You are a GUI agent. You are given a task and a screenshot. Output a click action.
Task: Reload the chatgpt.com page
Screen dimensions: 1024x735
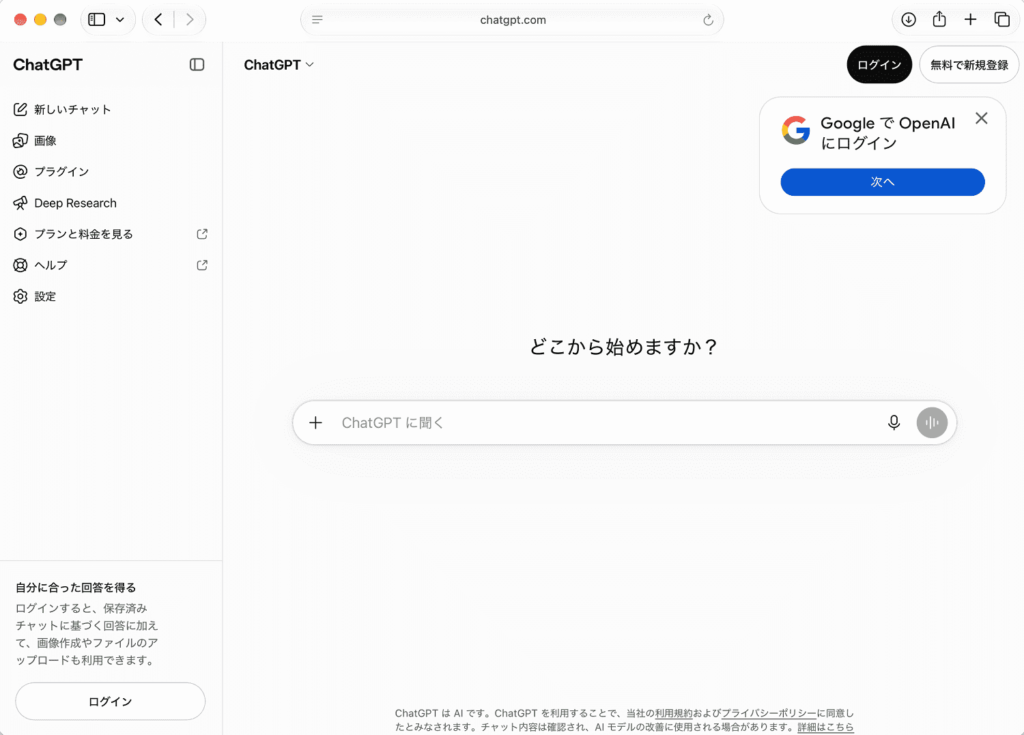tap(708, 20)
